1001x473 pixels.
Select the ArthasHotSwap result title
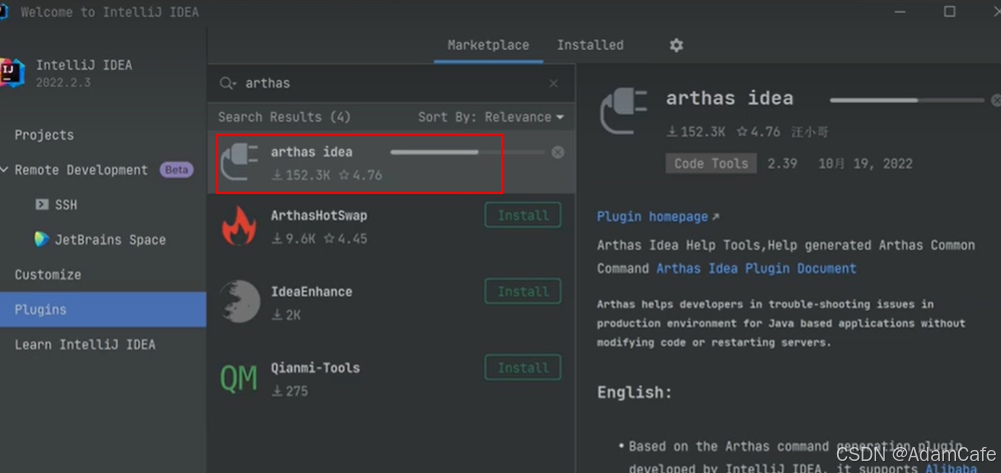coord(319,216)
